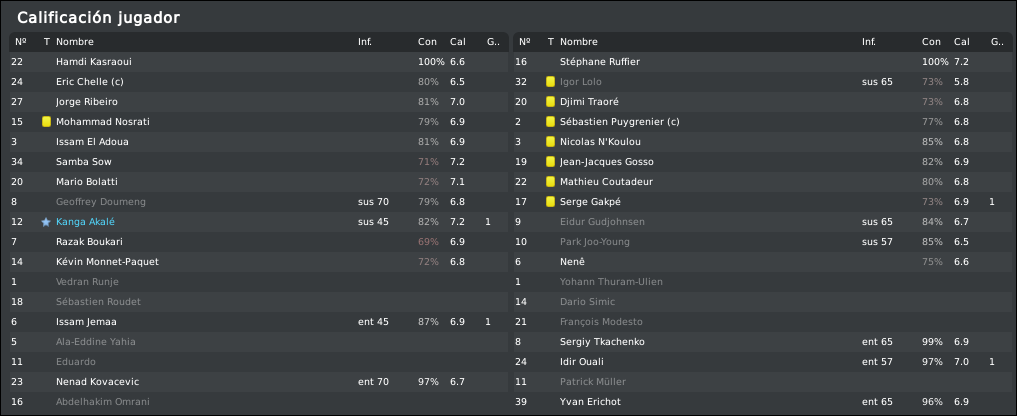This screenshot has height=416, width=1017.
Task: Click Mohammad Nosrati's yellow card icon
Action: tap(46, 122)
